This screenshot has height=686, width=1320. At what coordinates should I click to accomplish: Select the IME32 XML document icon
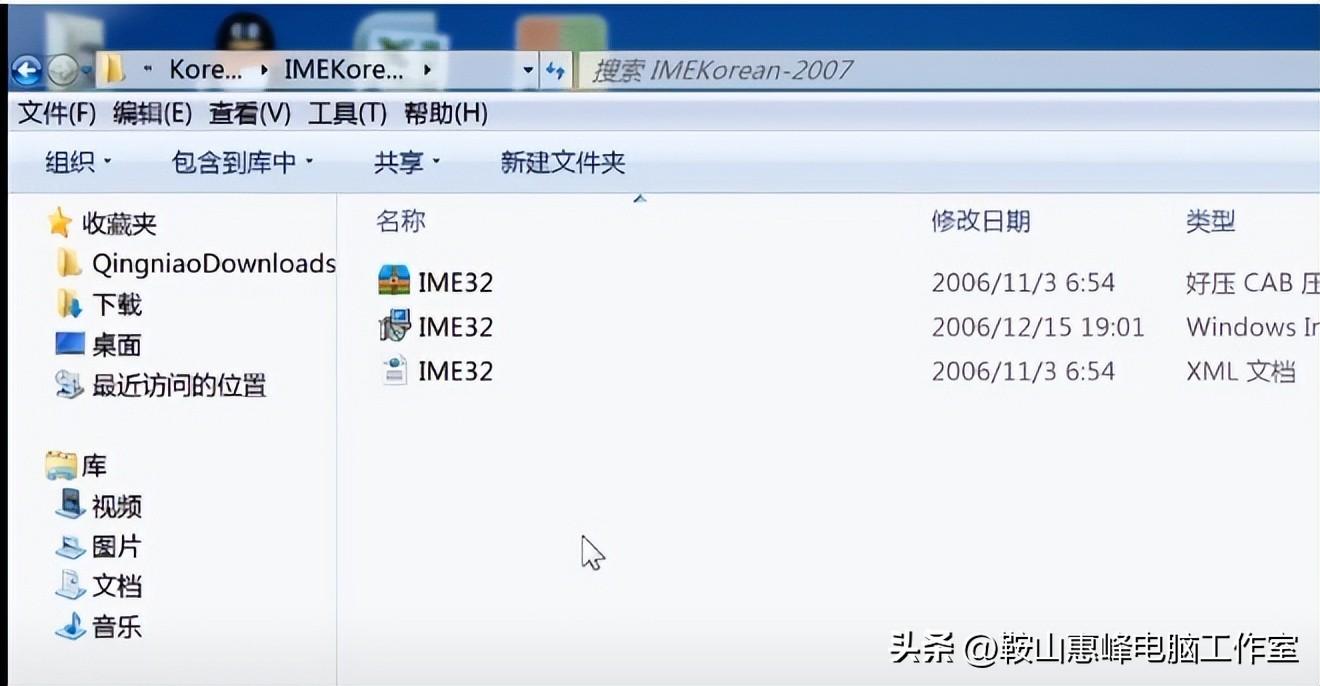[394, 371]
